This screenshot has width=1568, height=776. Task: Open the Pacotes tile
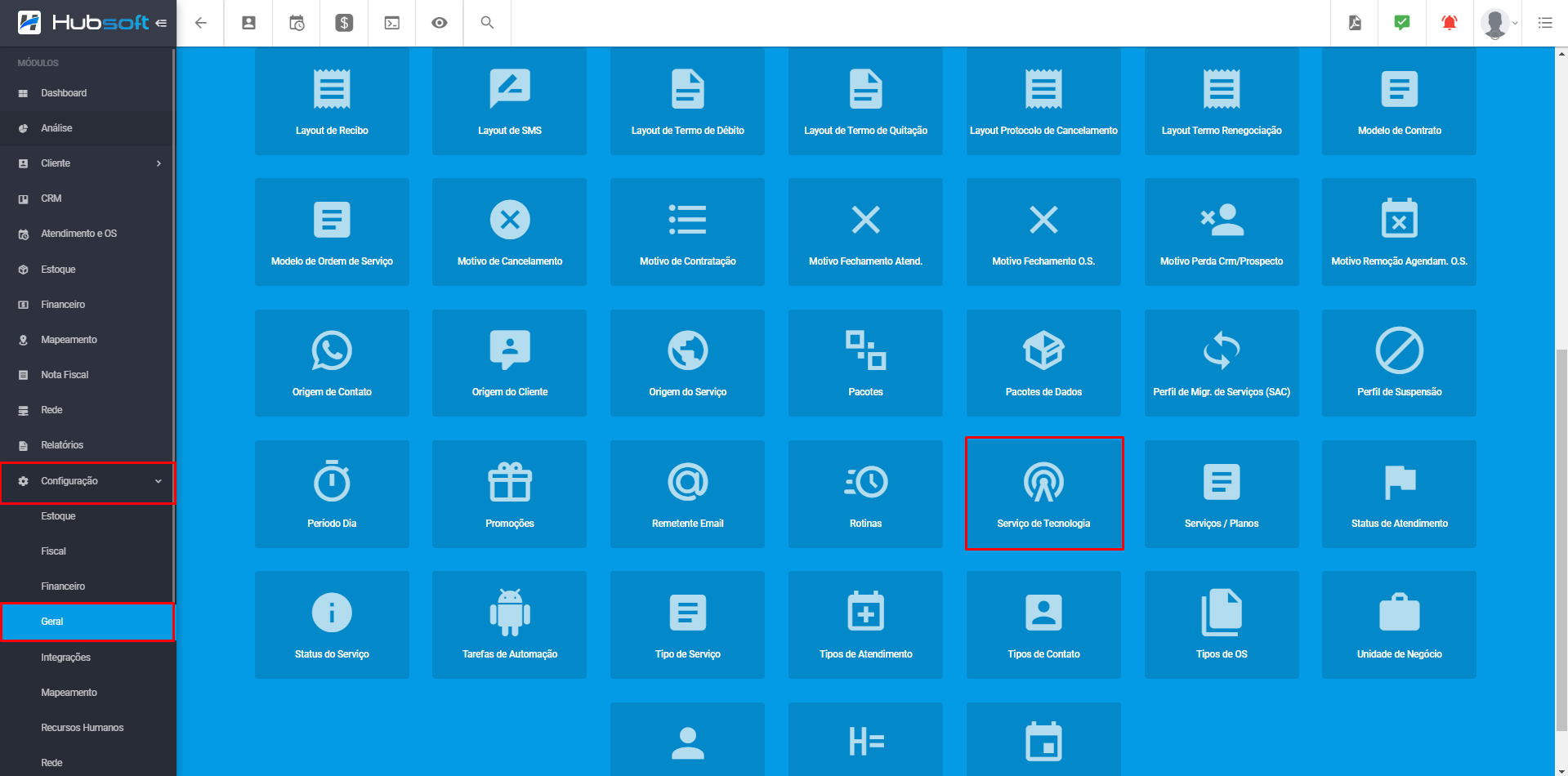click(865, 363)
